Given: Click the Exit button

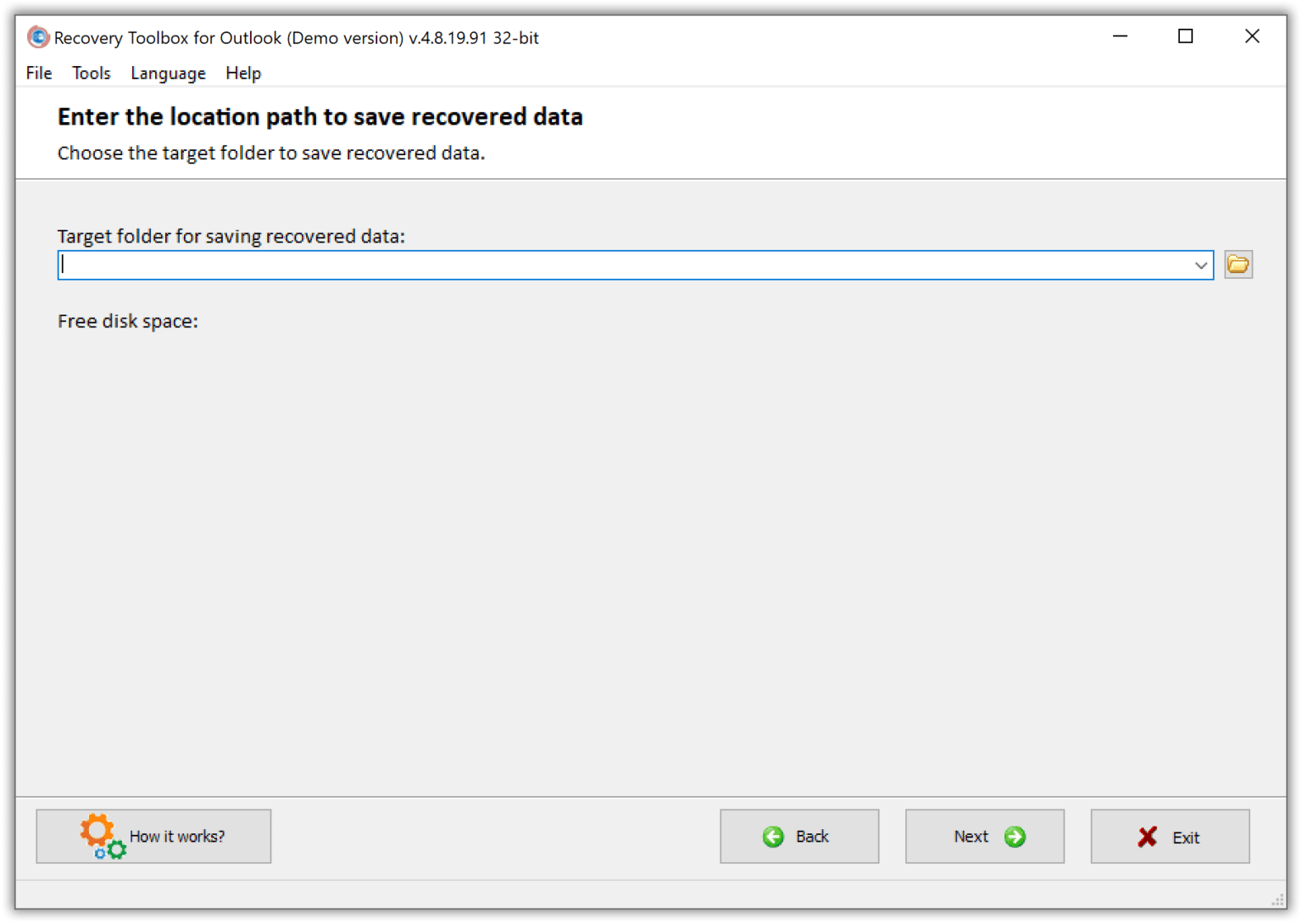Looking at the screenshot, I should [x=1170, y=837].
